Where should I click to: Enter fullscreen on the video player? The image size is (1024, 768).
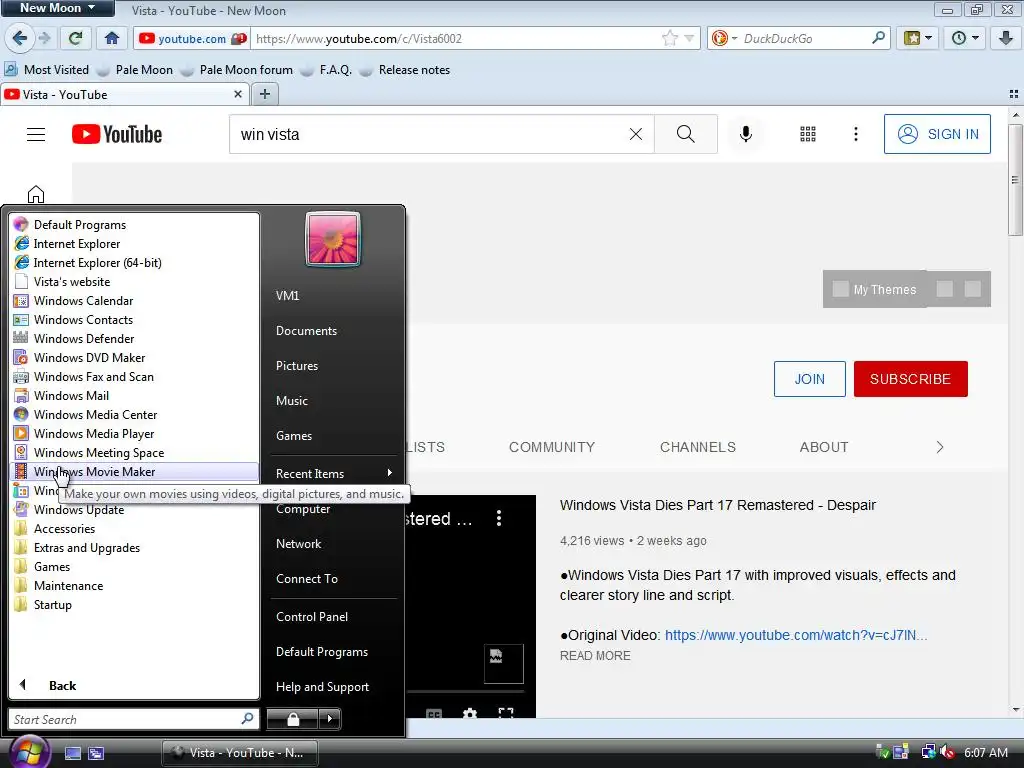tap(506, 713)
